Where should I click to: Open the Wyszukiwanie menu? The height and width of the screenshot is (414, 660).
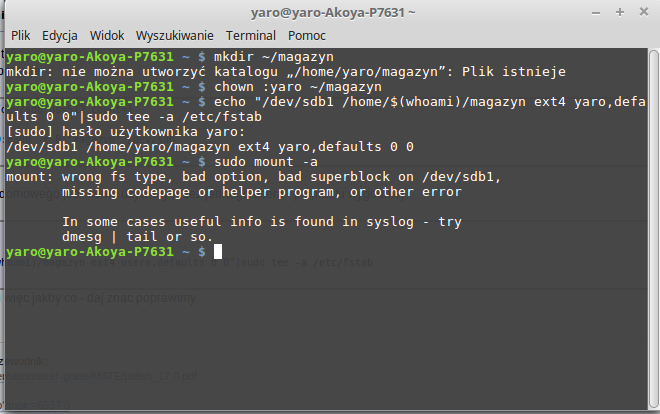(x=175, y=36)
